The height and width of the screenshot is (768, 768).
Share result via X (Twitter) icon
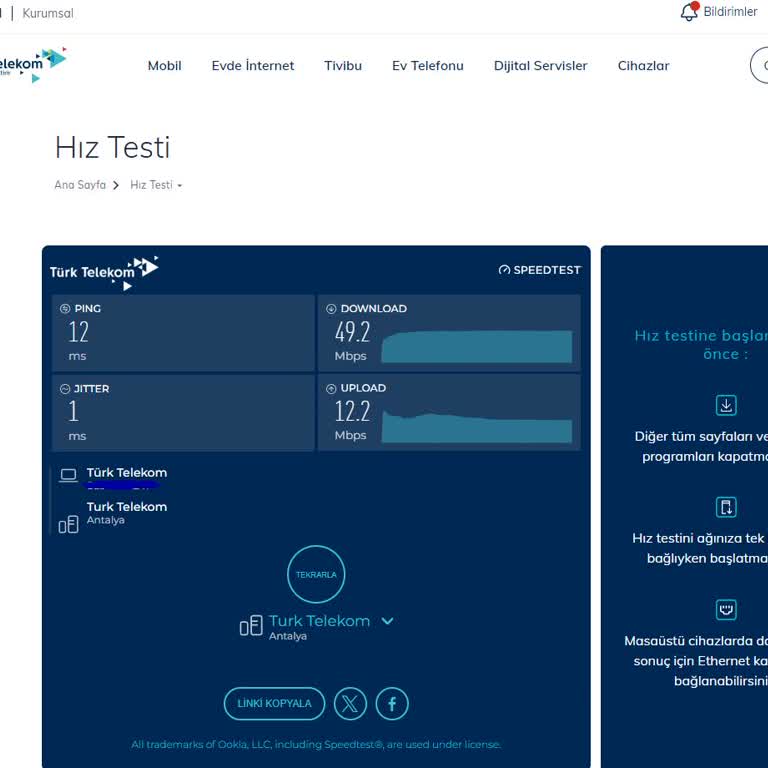pyautogui.click(x=350, y=703)
